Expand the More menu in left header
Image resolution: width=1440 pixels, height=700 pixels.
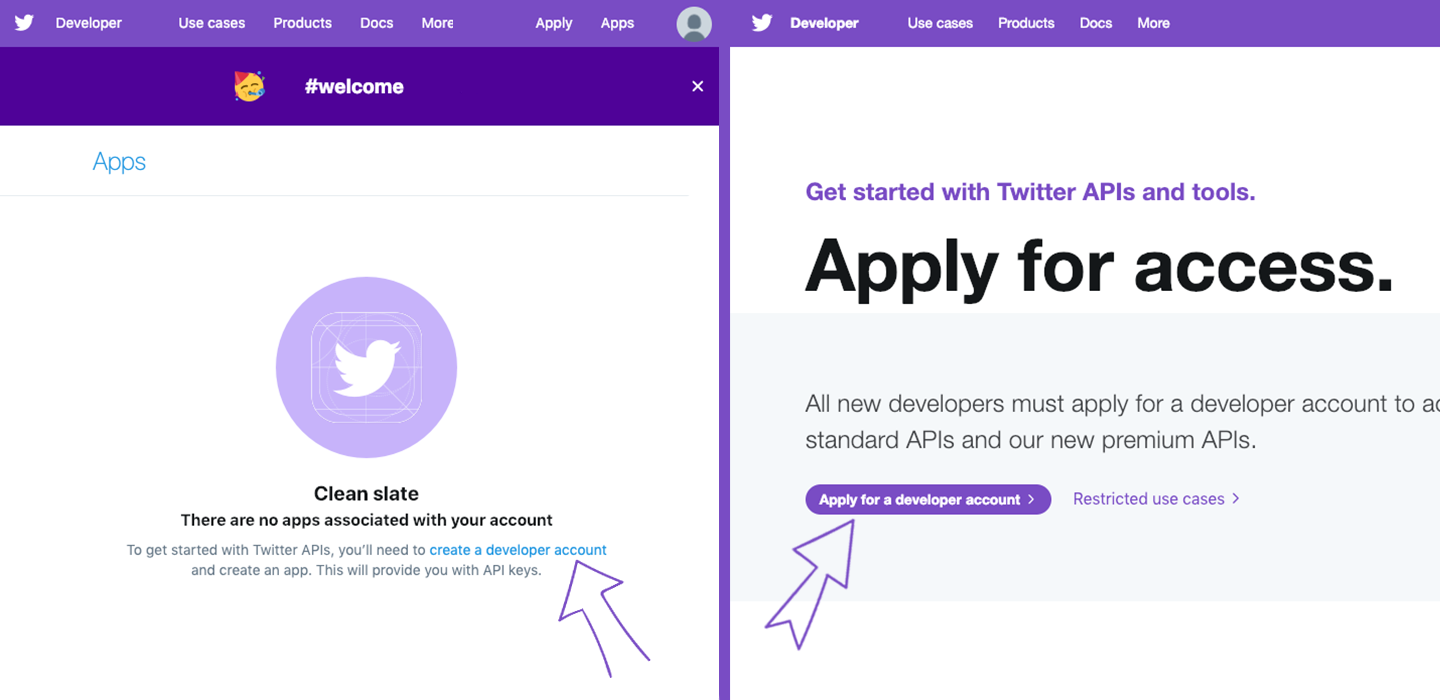click(437, 23)
